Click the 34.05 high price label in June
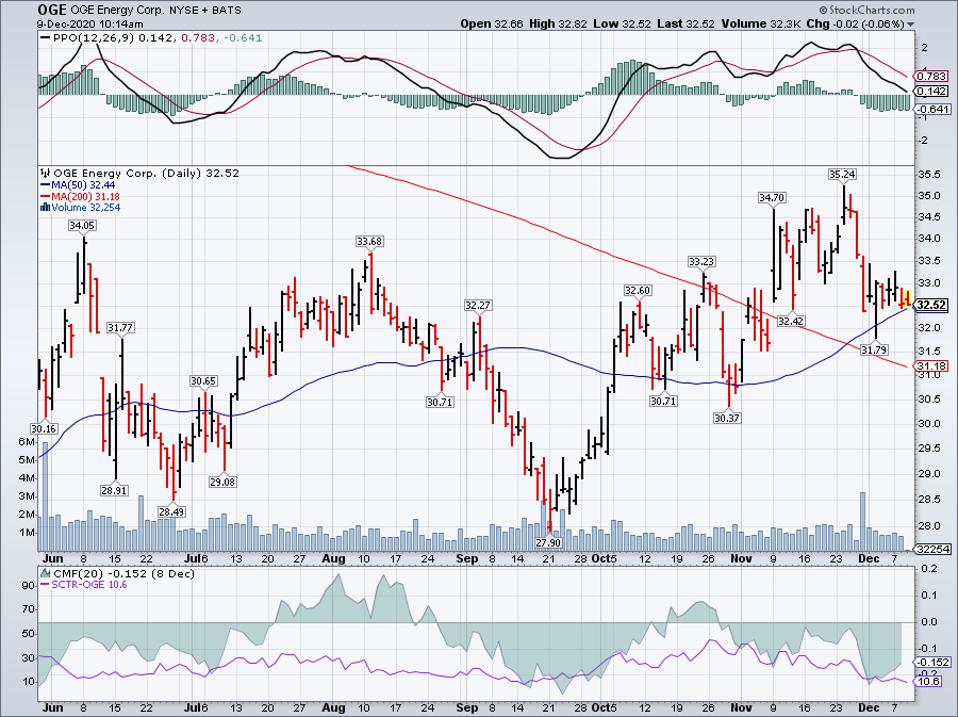Screen dimensions: 958x717 (82, 226)
